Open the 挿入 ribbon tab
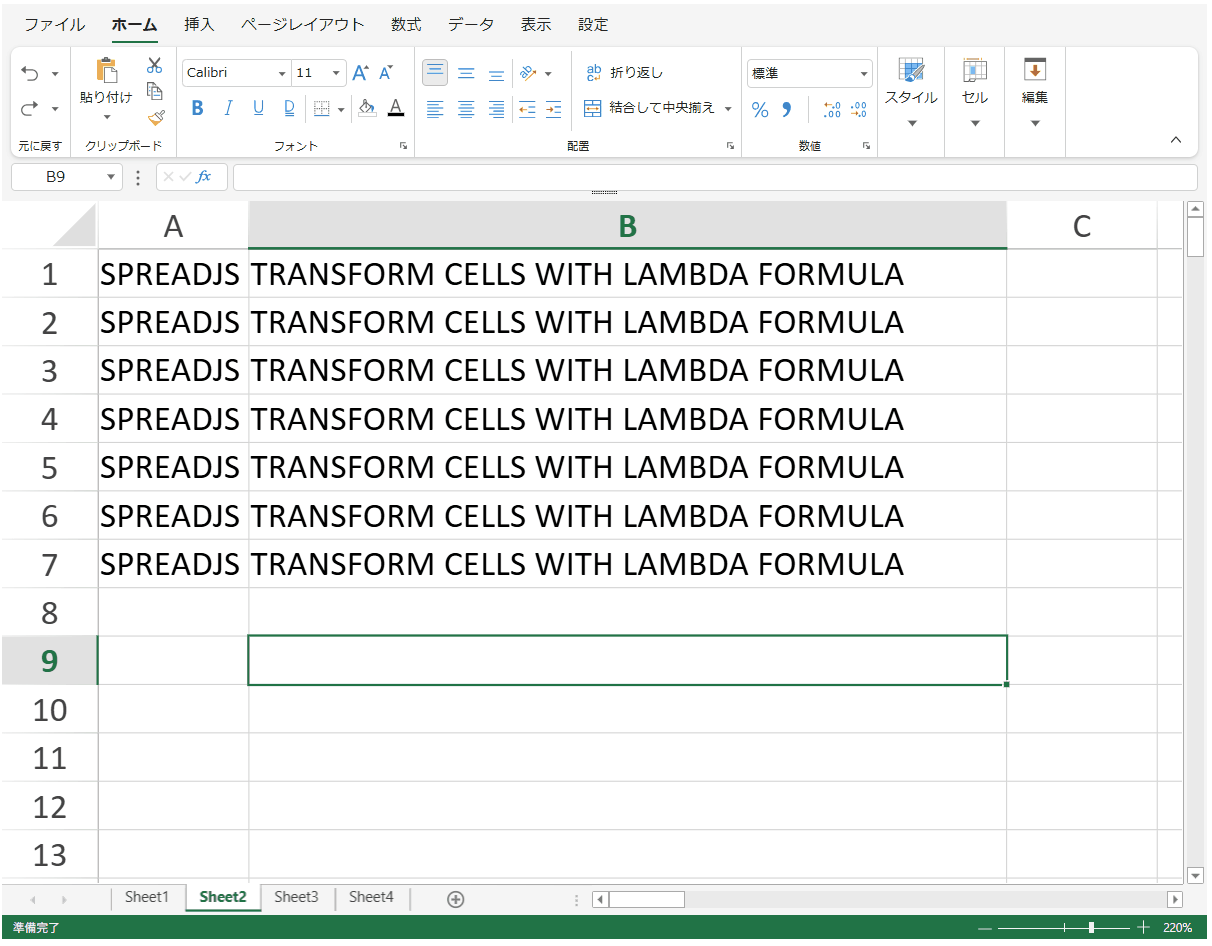Viewport: 1212px width, 946px height. click(199, 25)
